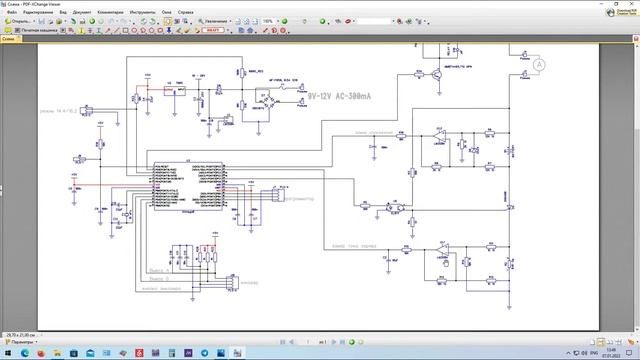Toggle single page layout in the status bar
Image resolution: width=640 pixels, height=360 pixels.
[592, 342]
